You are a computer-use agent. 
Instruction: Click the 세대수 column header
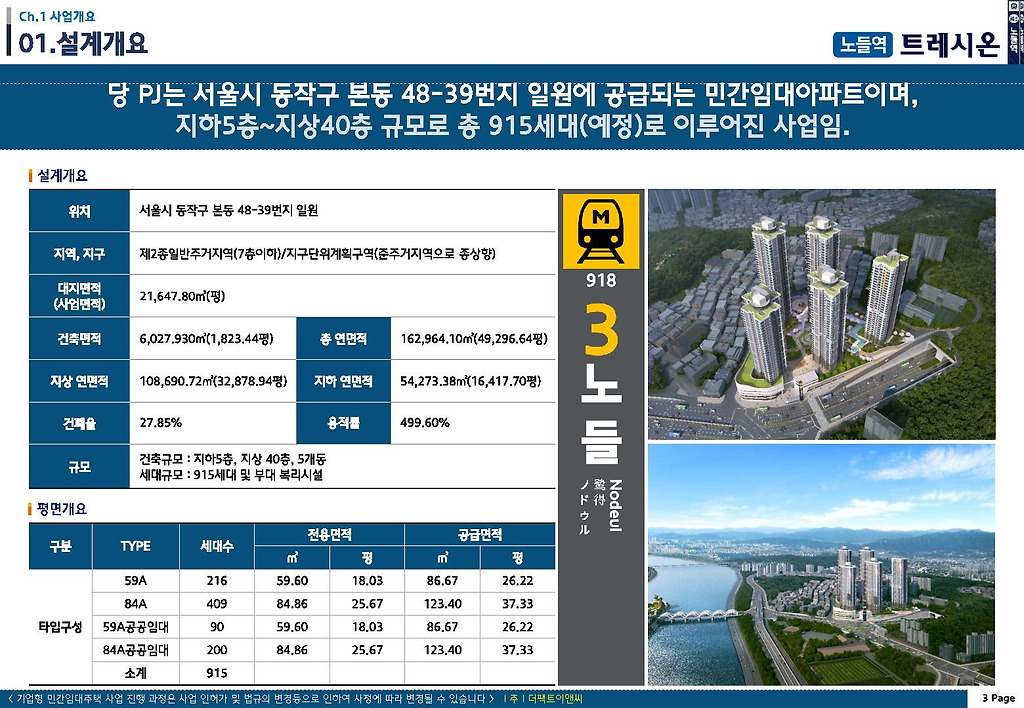pos(217,546)
